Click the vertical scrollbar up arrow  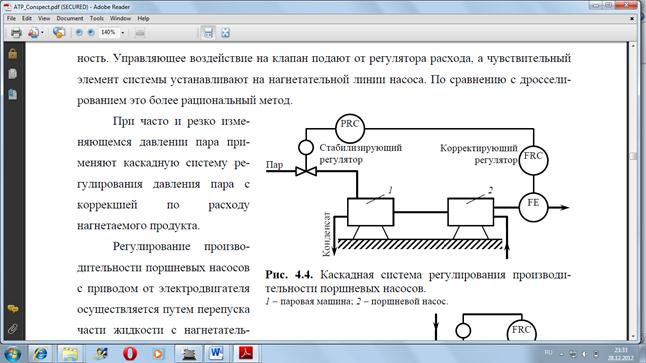click(x=634, y=45)
